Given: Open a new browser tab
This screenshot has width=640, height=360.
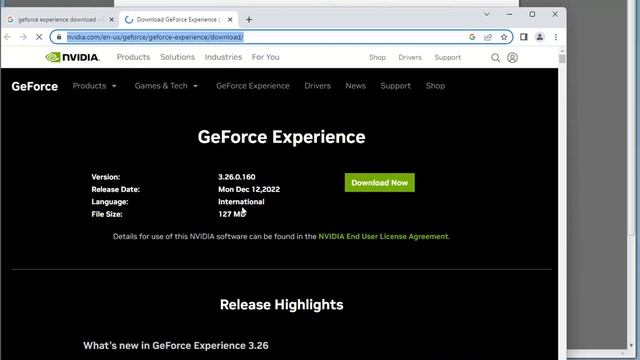Looking at the screenshot, I should (249, 20).
